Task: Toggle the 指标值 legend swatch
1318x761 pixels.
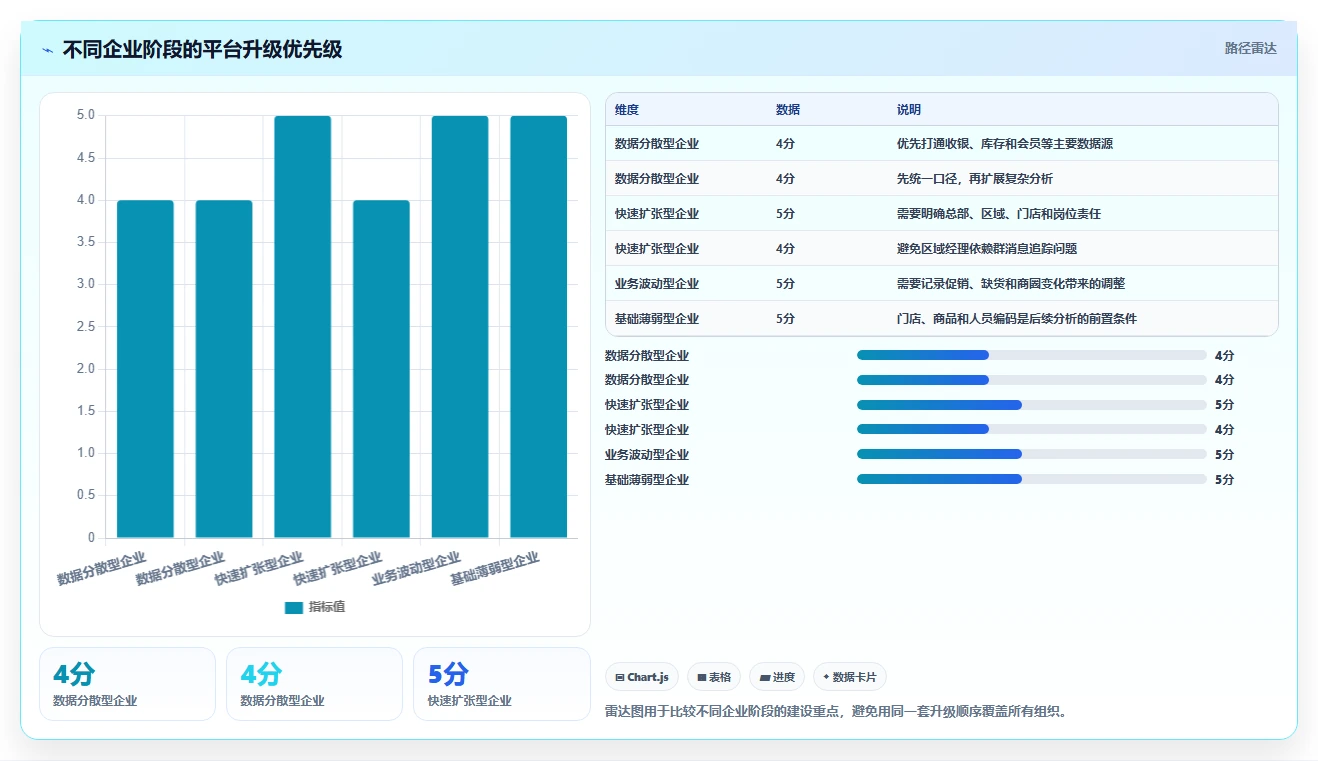Action: 293,607
